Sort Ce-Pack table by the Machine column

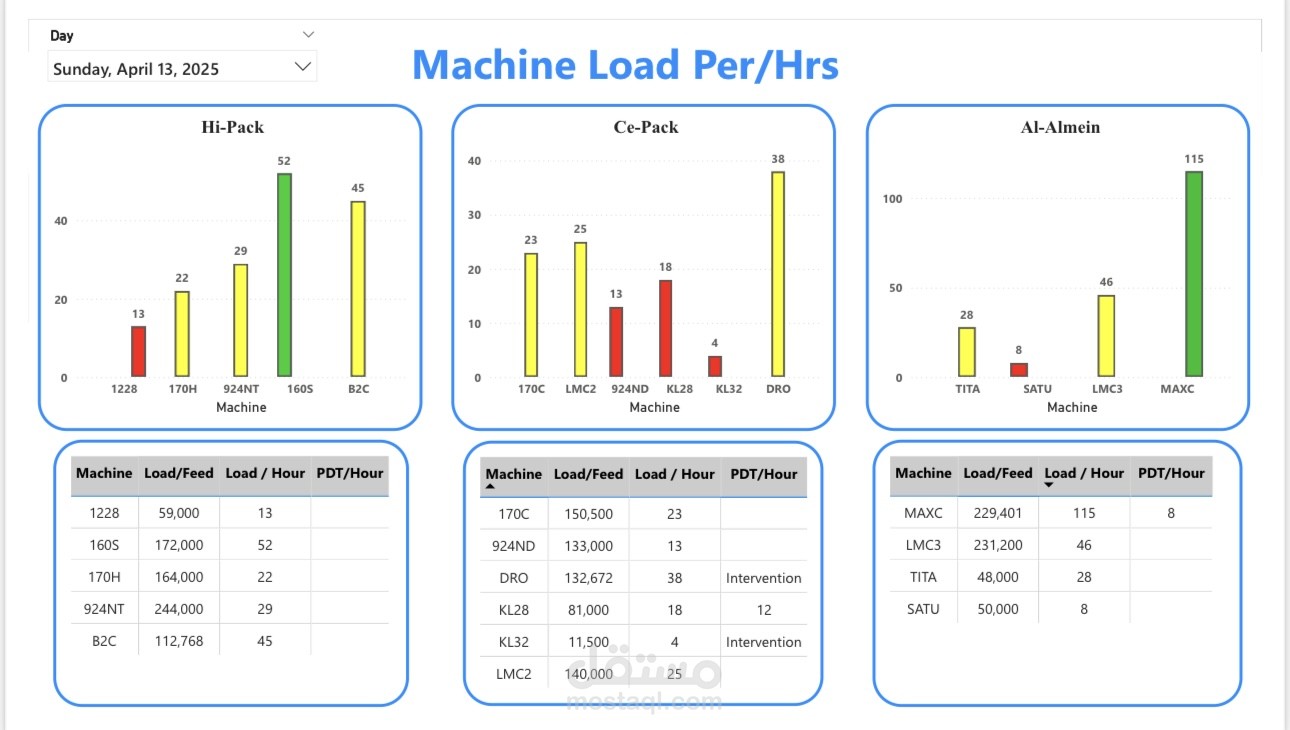tap(513, 475)
